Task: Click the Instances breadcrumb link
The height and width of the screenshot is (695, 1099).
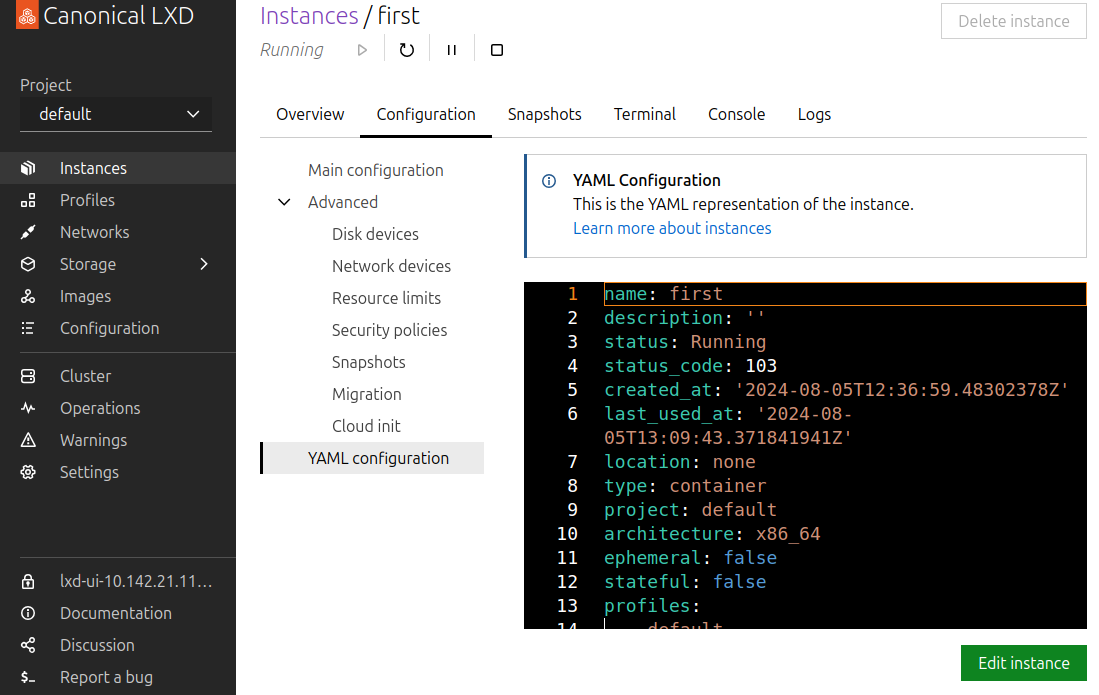Action: (x=309, y=16)
